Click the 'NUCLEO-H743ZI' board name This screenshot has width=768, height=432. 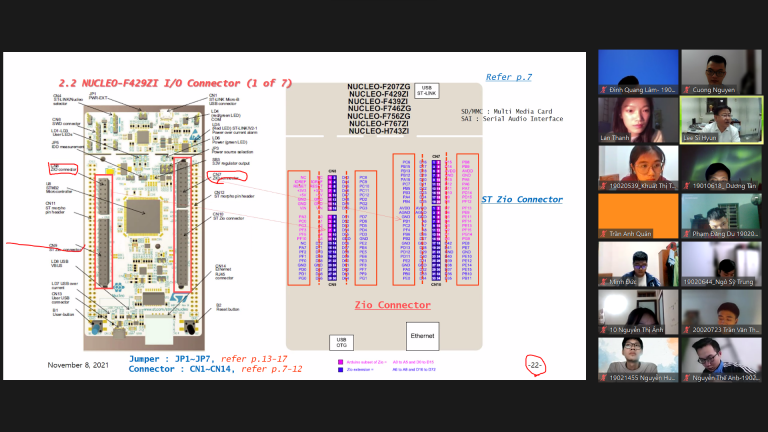379,131
